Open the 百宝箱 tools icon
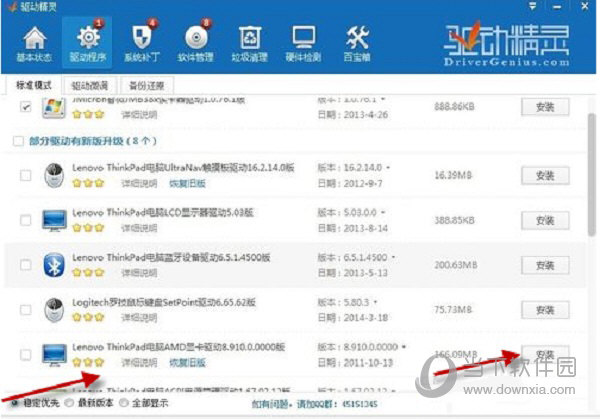Viewport: 600px width, 419px height. (x=357, y=43)
